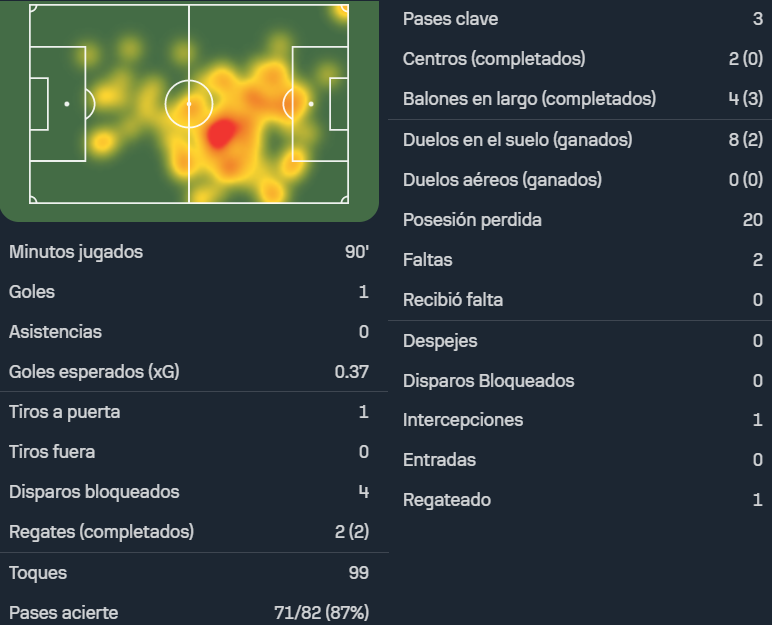Viewport: 772px width, 625px height.
Task: Select the Pases clave row
Action: click(x=580, y=19)
